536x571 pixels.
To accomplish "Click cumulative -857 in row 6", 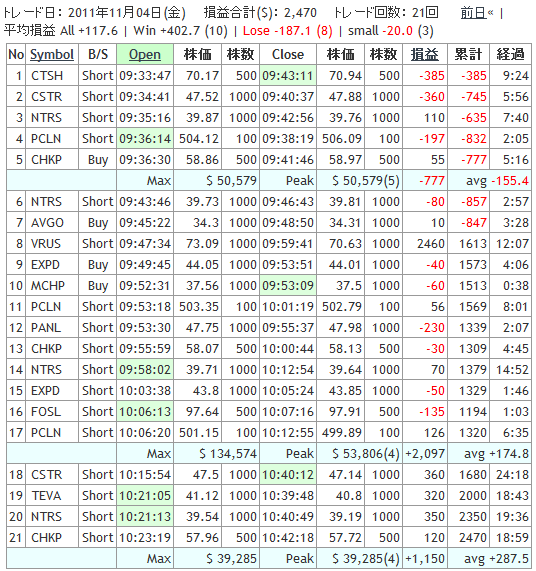I will [474, 202].
